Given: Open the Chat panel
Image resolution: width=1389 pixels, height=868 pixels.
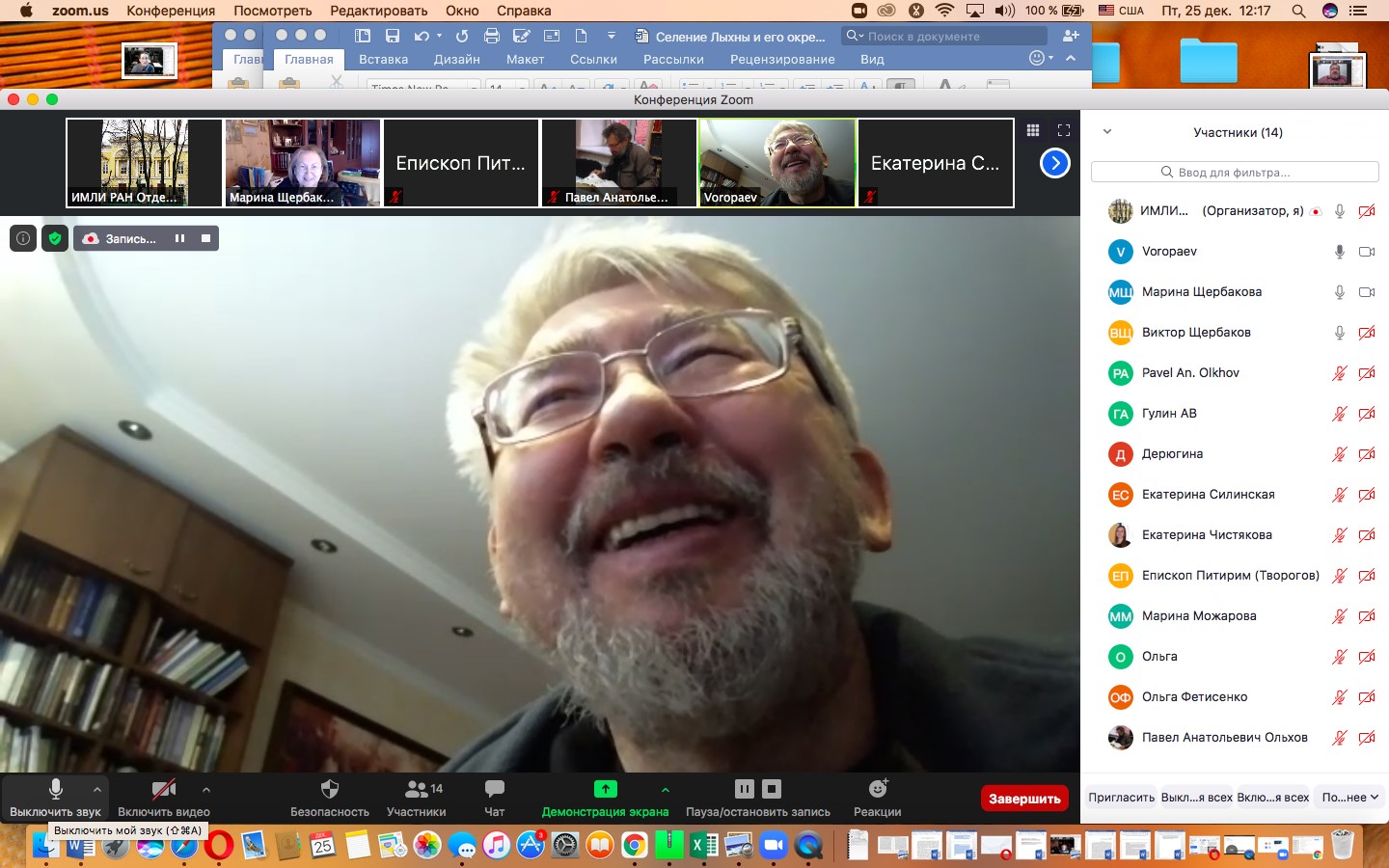Looking at the screenshot, I should [494, 790].
